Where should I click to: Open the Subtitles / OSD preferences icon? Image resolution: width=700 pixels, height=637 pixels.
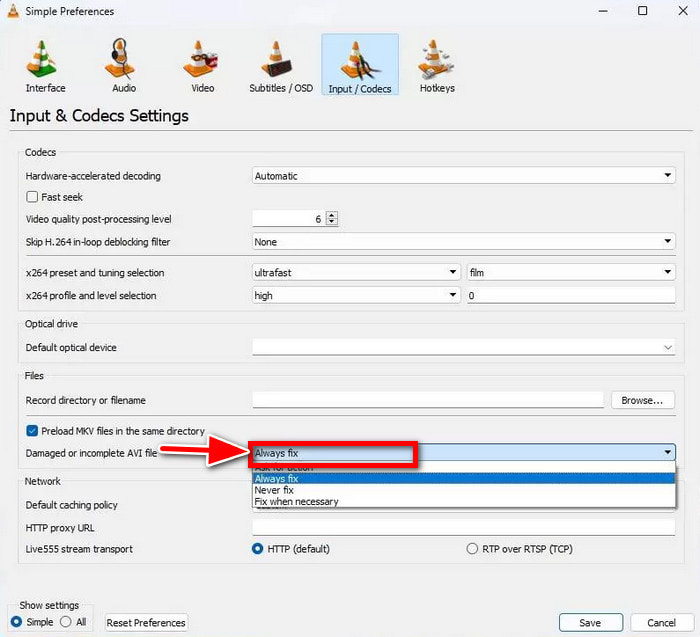280,62
